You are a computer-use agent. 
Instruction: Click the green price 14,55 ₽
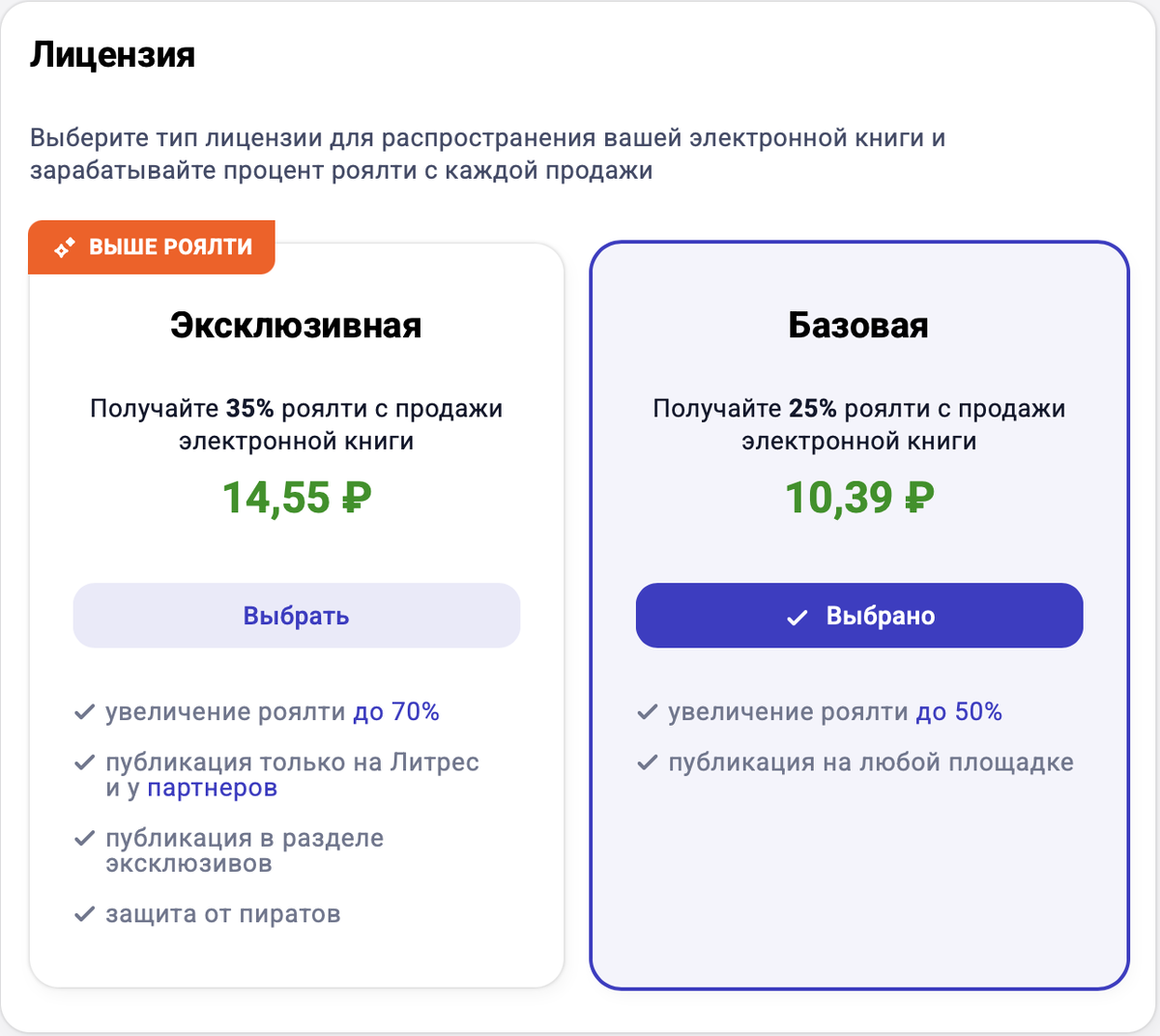[296, 498]
